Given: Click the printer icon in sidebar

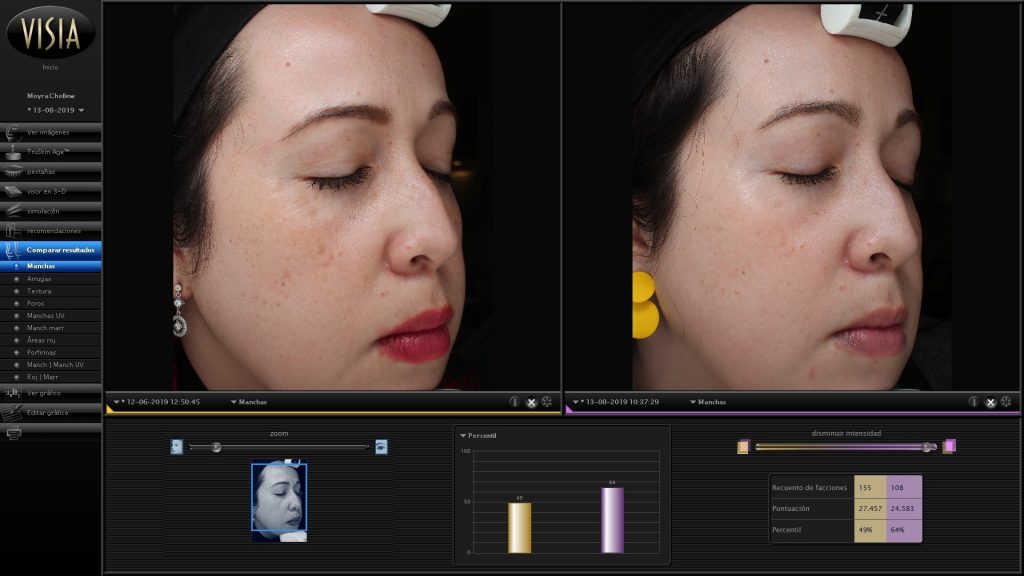Looking at the screenshot, I should pyautogui.click(x=14, y=433).
